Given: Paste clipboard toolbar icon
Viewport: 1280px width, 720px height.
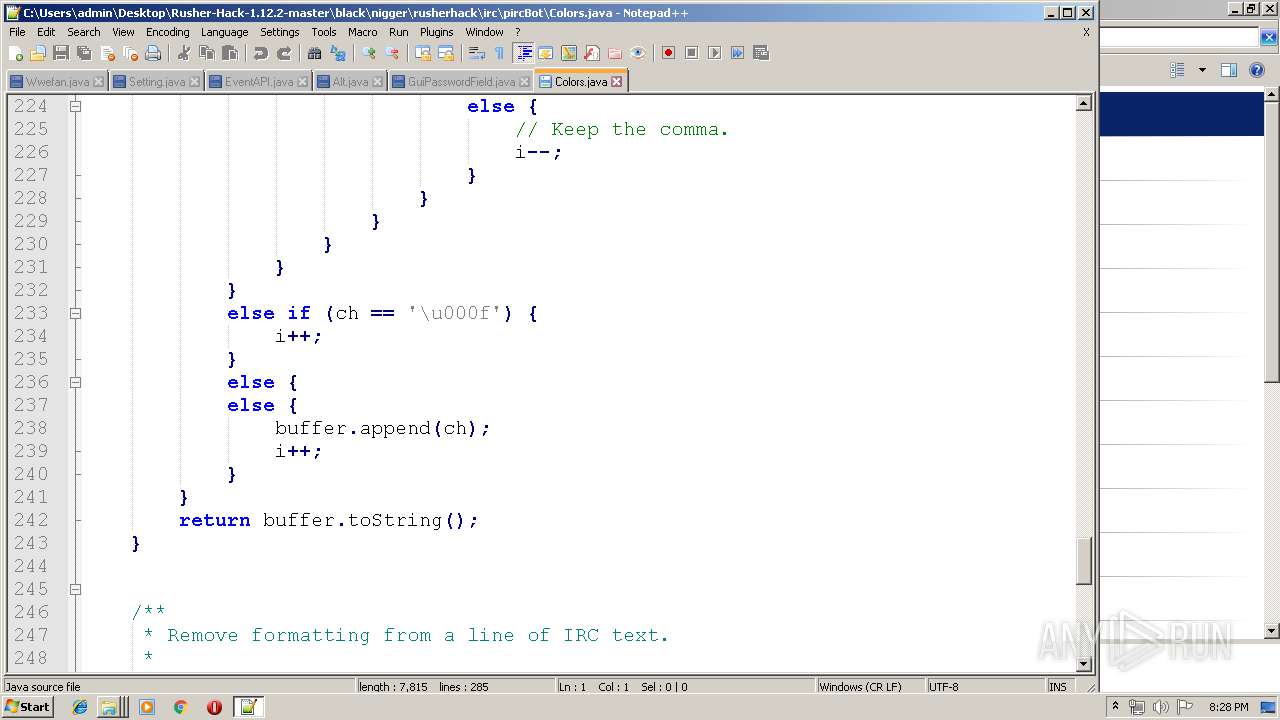Looking at the screenshot, I should (230, 53).
